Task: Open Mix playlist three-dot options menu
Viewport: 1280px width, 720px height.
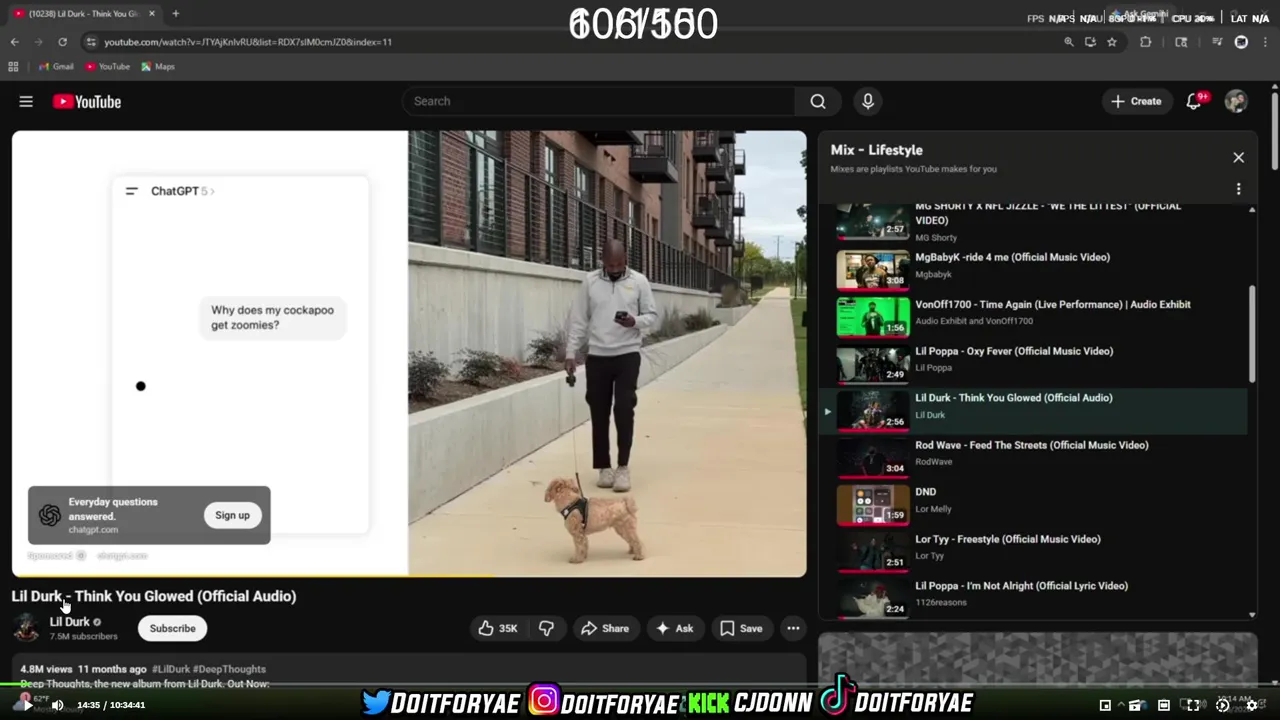Action: (x=1238, y=189)
